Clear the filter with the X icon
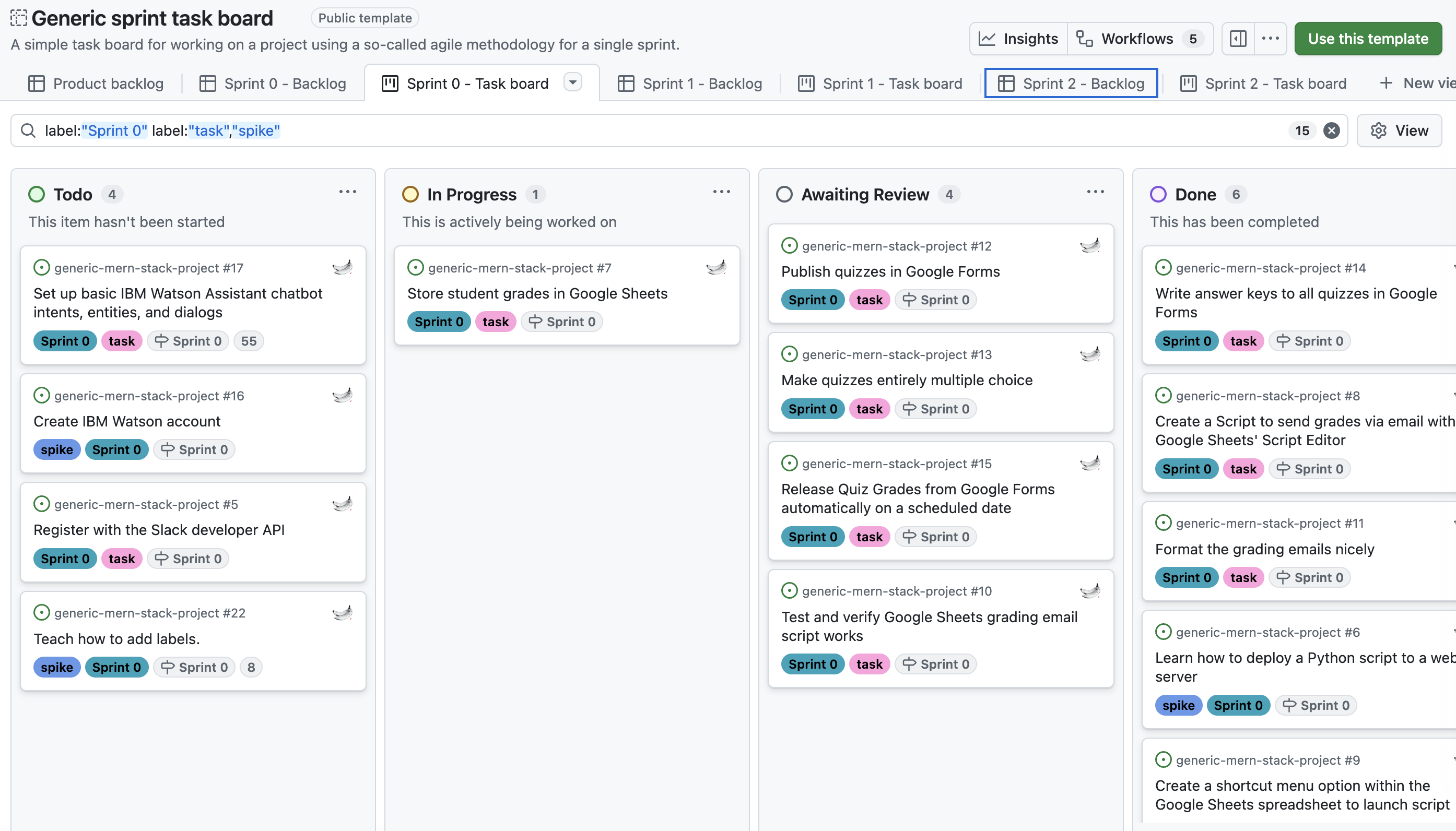Screen dimensions: 1456x831 [1332, 130]
